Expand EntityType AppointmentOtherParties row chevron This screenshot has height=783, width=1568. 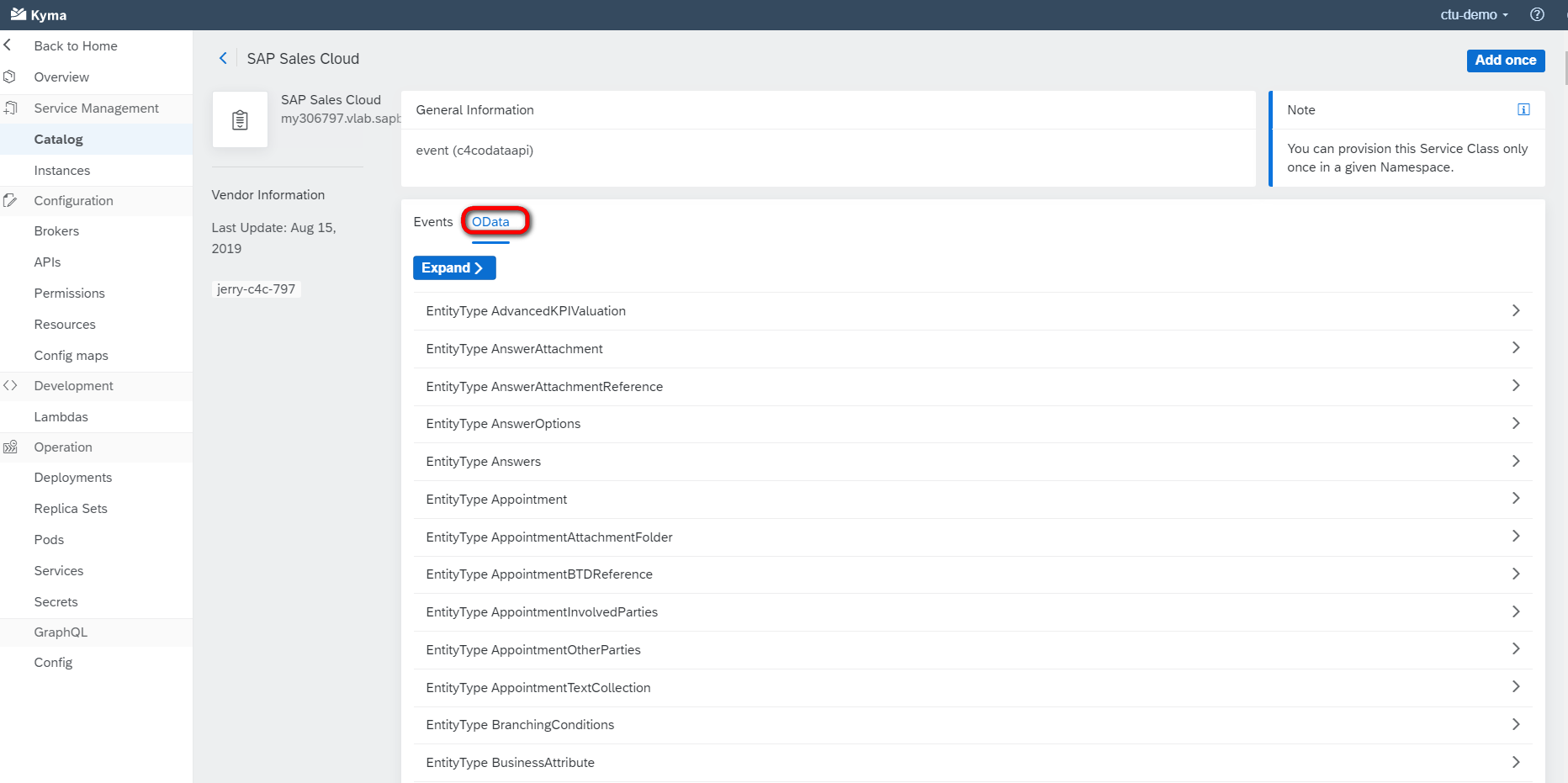coord(1516,649)
